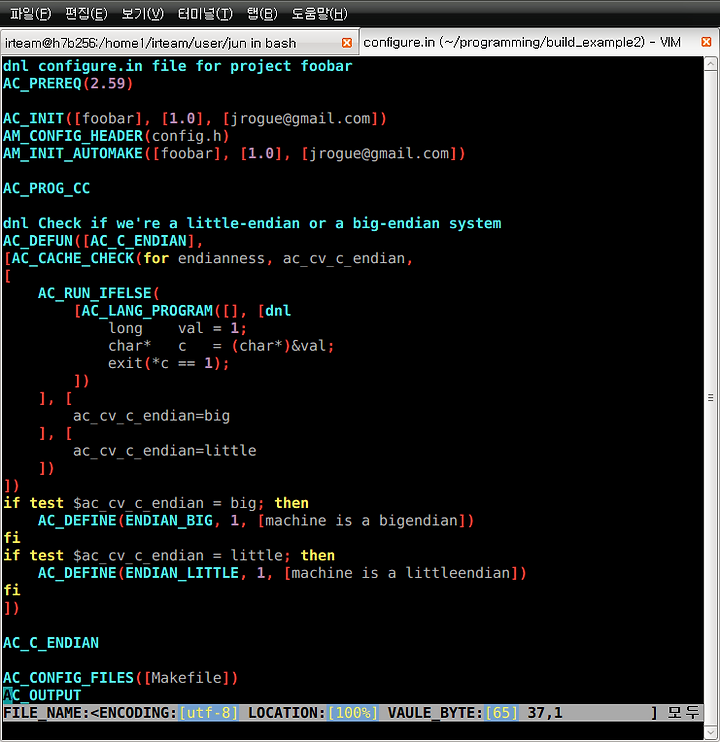Image resolution: width=720 pixels, height=742 pixels.
Task: Close the configure.in VIM tab
Action: (x=706, y=42)
